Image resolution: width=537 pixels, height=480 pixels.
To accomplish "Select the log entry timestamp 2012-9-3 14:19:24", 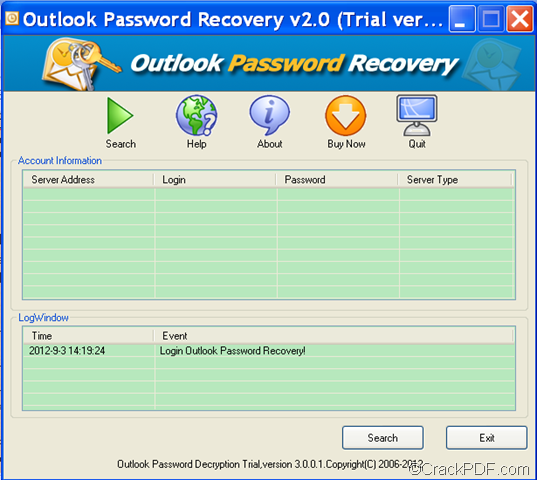I will coord(67,351).
